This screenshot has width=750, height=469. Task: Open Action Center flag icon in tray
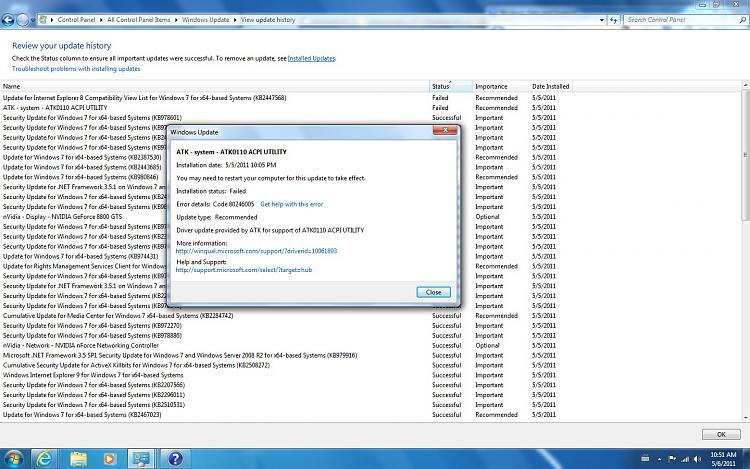tap(672, 459)
